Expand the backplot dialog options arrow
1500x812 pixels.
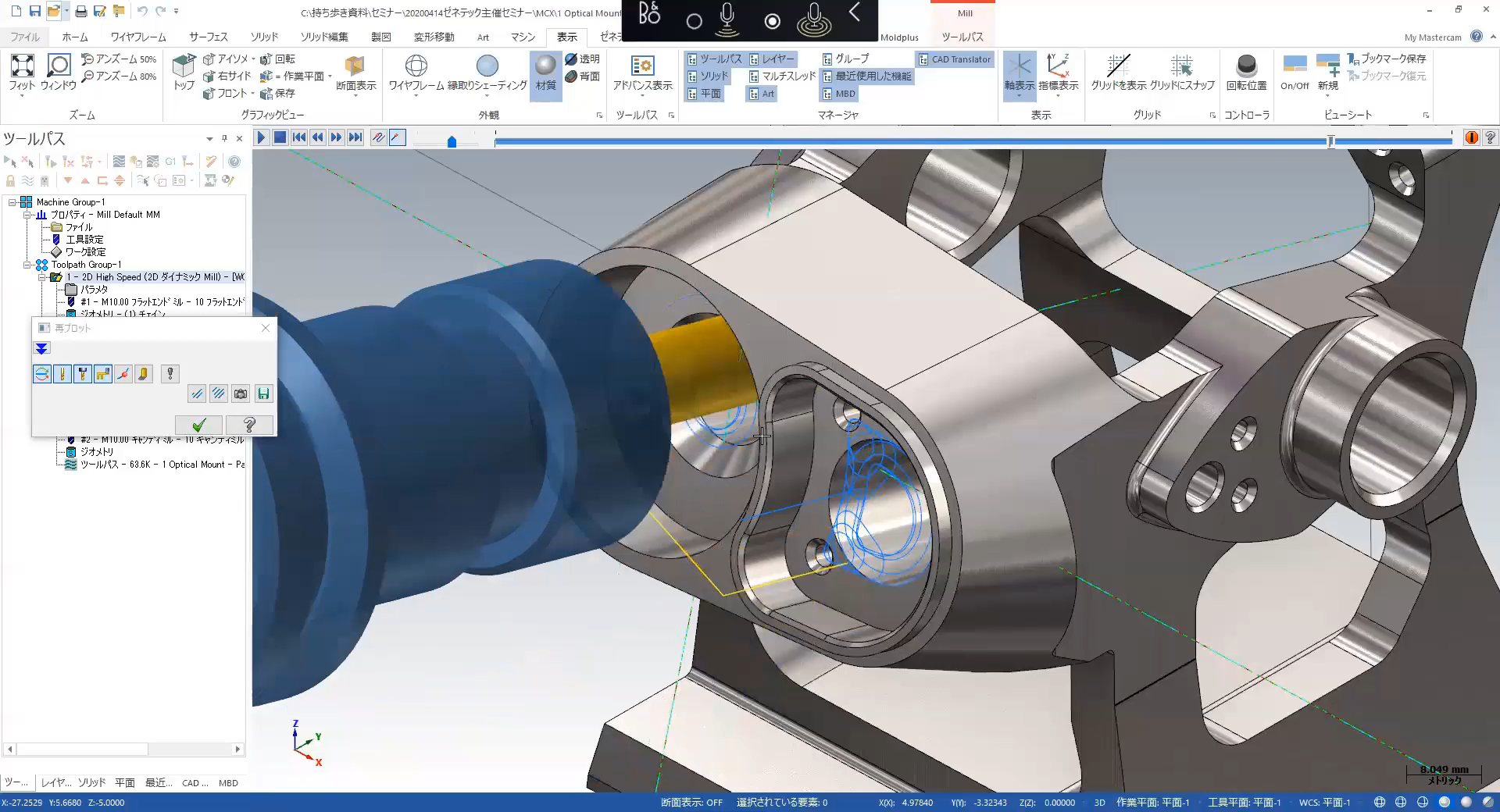tap(42, 348)
